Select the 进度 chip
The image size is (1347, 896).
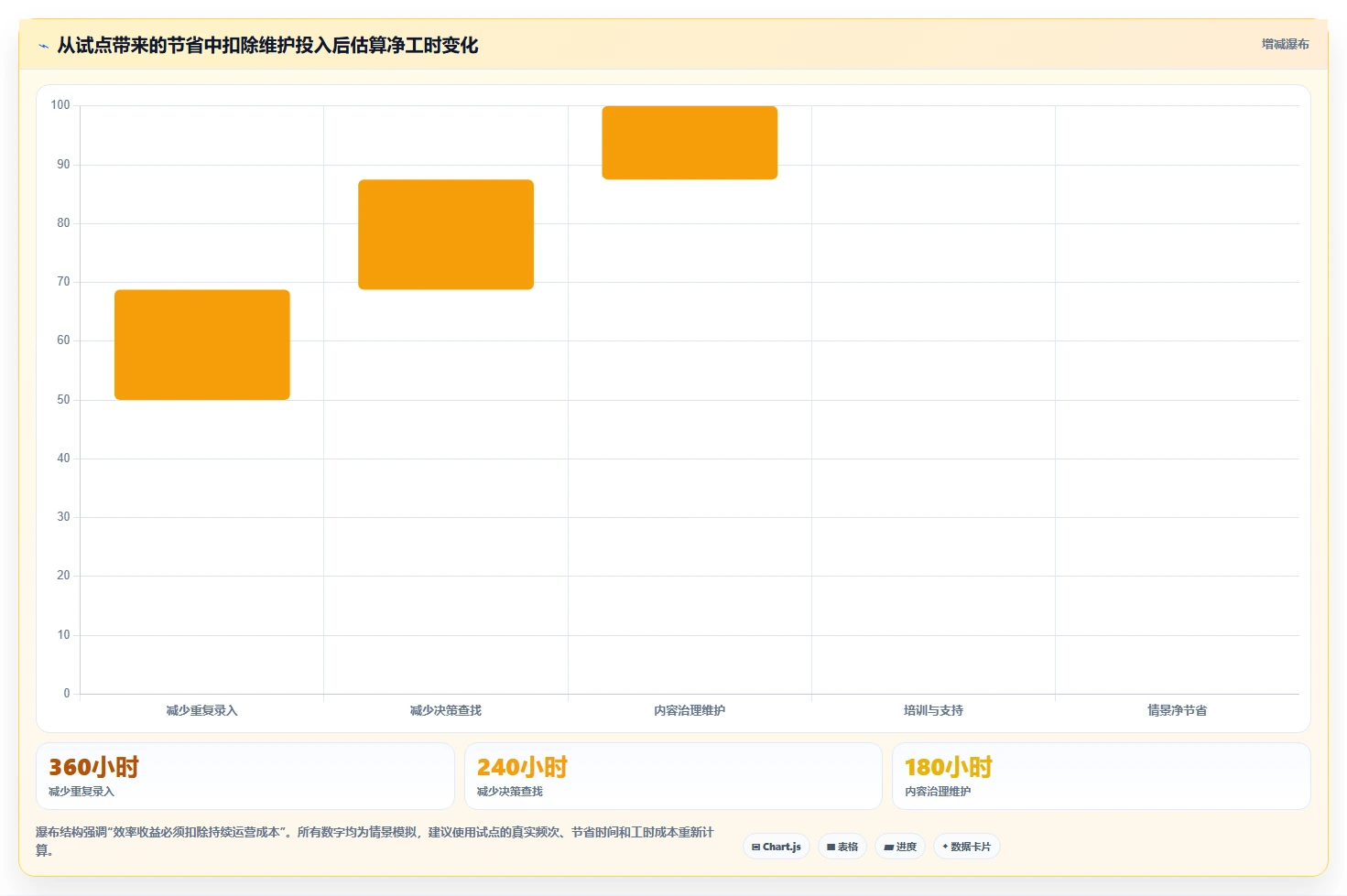pos(900,847)
